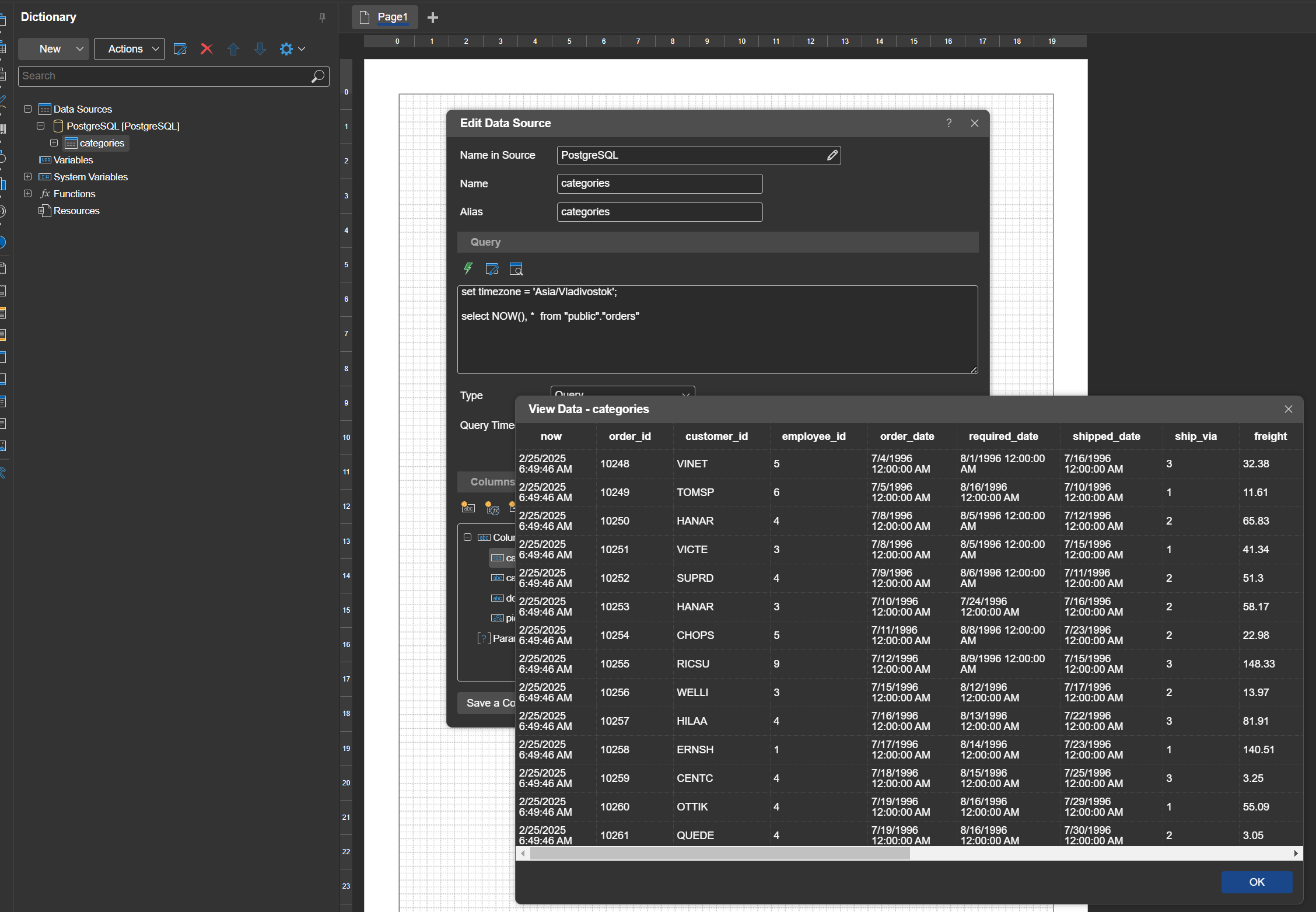Click the Parameters question-mark bracket icon
This screenshot has width=1316, height=912.
click(x=484, y=638)
